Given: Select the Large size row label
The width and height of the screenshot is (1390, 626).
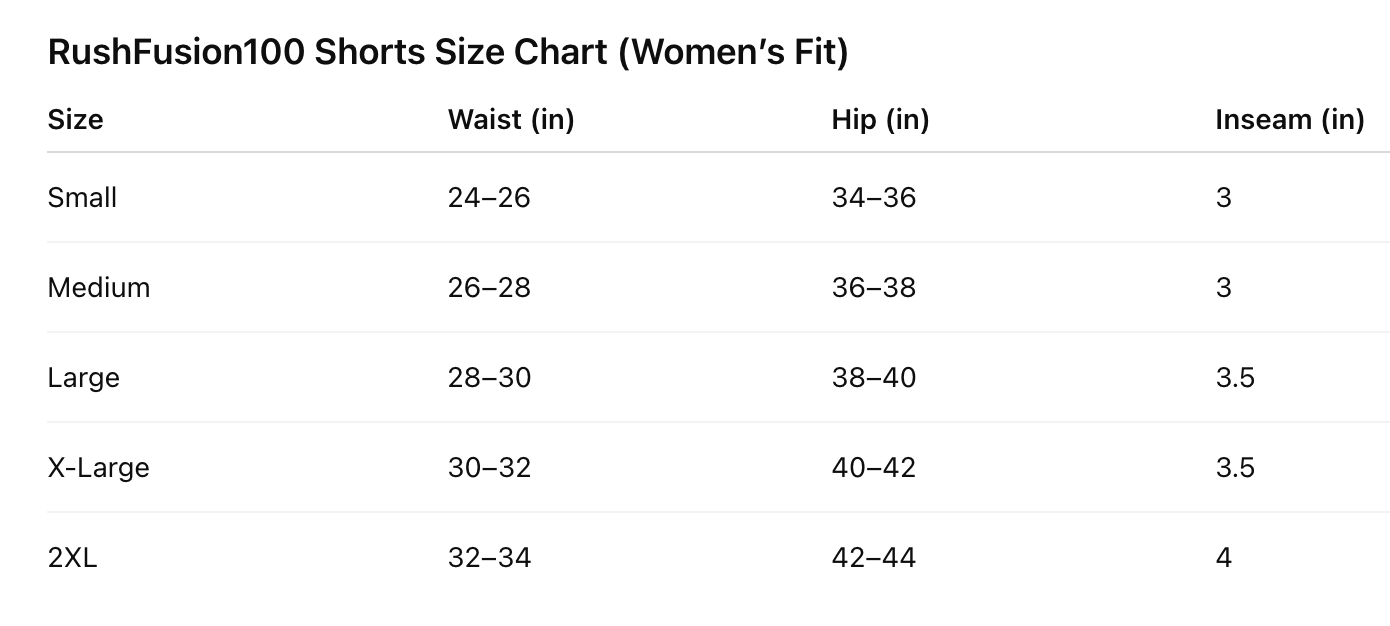Looking at the screenshot, I should [x=83, y=378].
